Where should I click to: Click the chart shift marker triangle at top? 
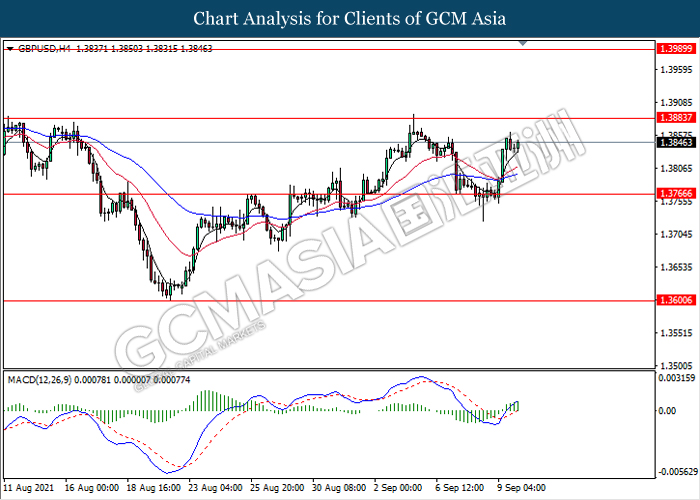point(523,43)
